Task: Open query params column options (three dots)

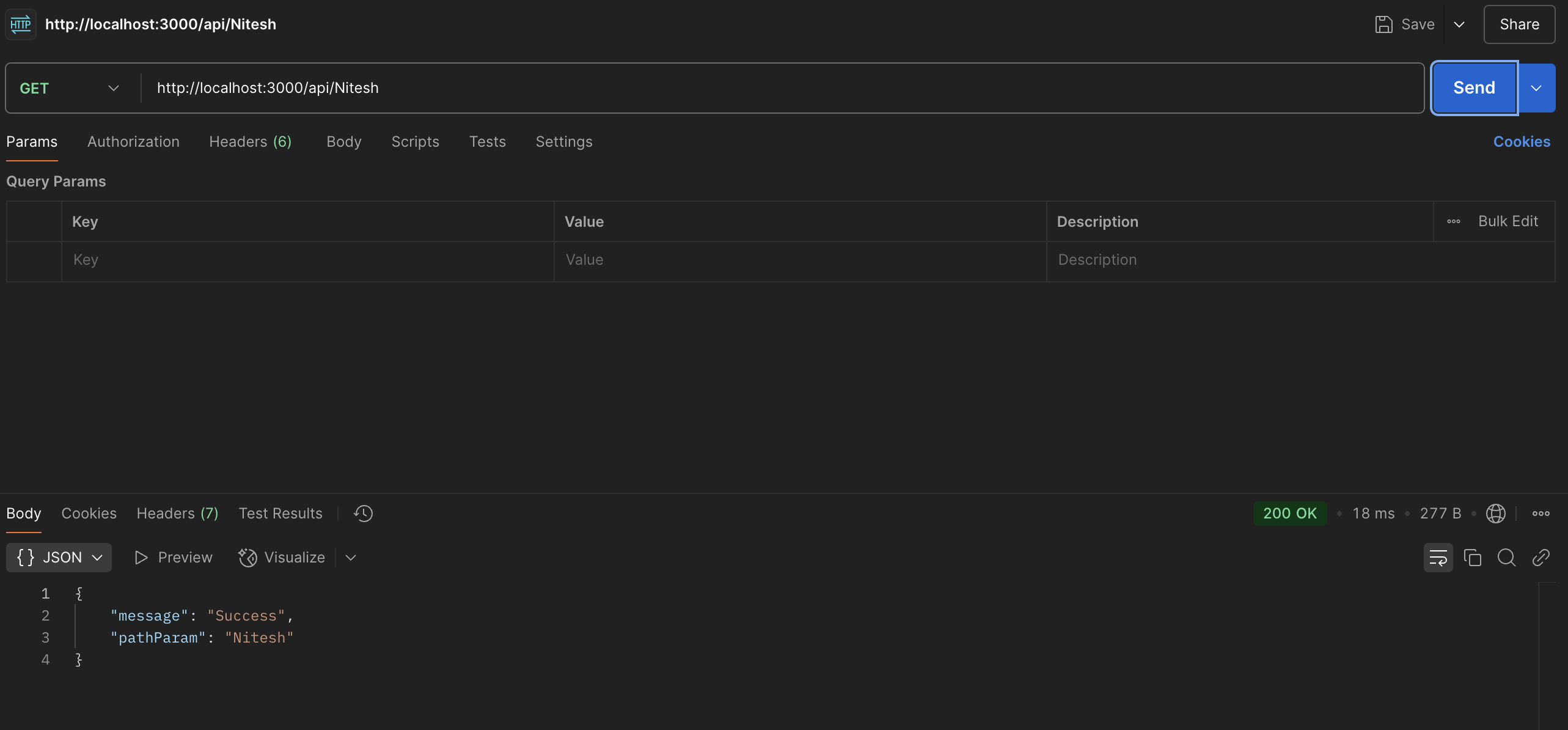Action: 1454,221
